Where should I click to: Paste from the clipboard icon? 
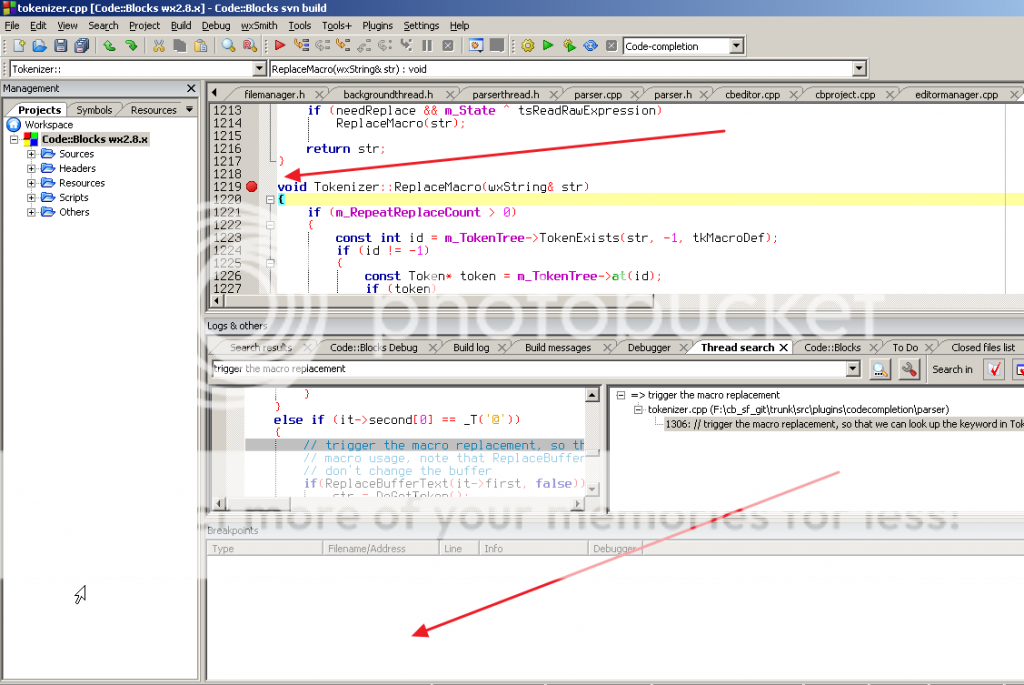200,46
